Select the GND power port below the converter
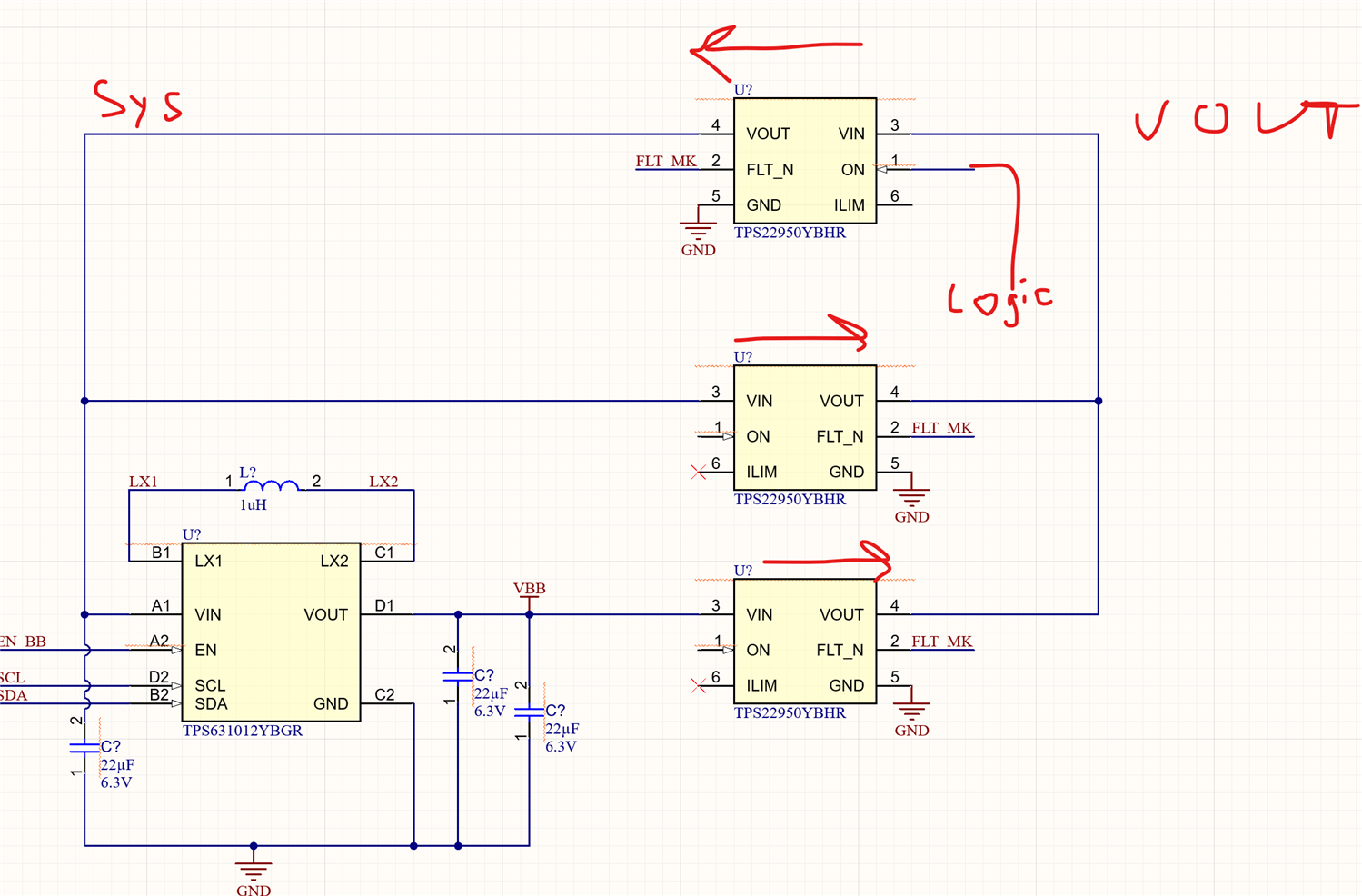The height and width of the screenshot is (896, 1362). coord(254,871)
